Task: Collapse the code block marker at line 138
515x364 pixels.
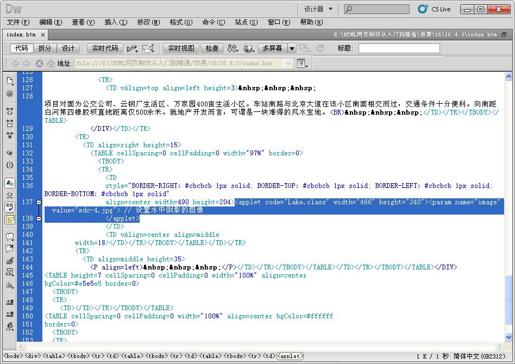Action: [x=39, y=219]
